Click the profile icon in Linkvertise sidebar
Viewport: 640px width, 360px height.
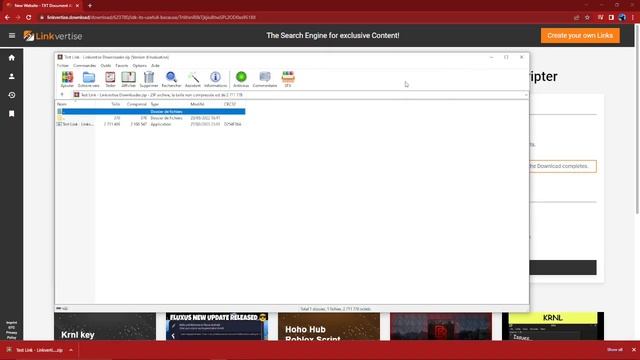click(x=12, y=76)
